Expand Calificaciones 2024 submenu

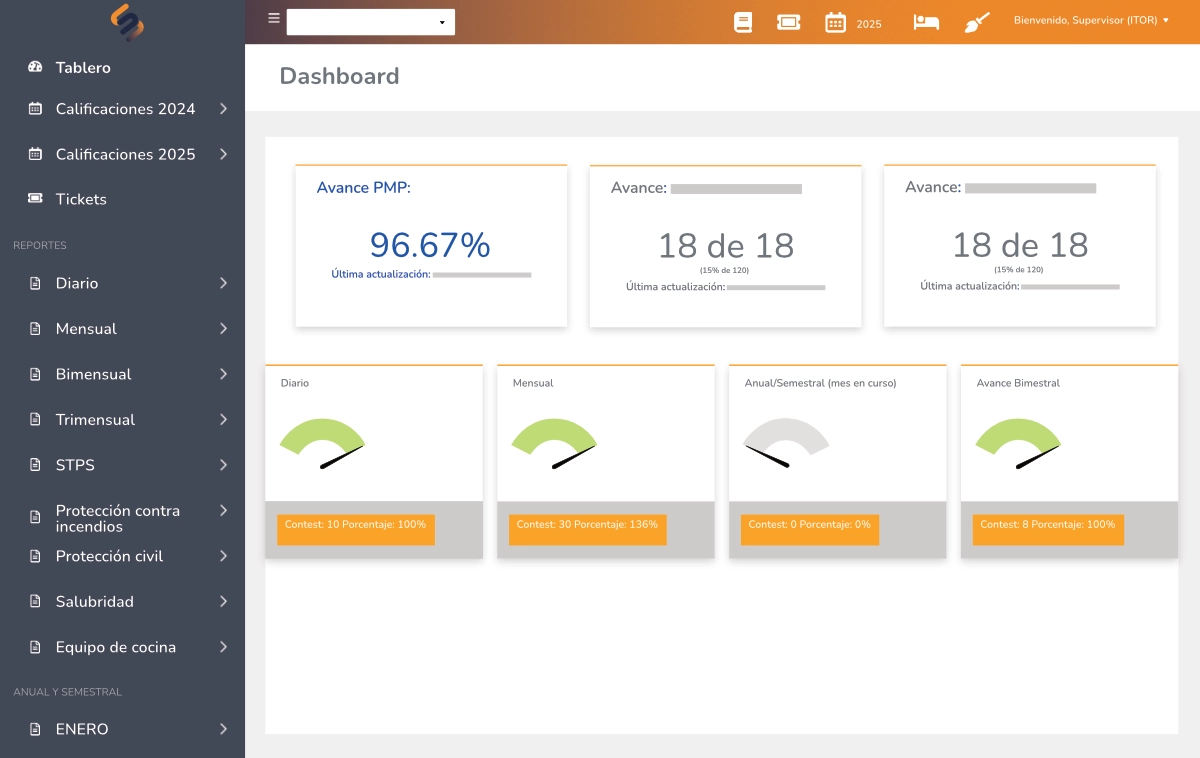coord(223,109)
